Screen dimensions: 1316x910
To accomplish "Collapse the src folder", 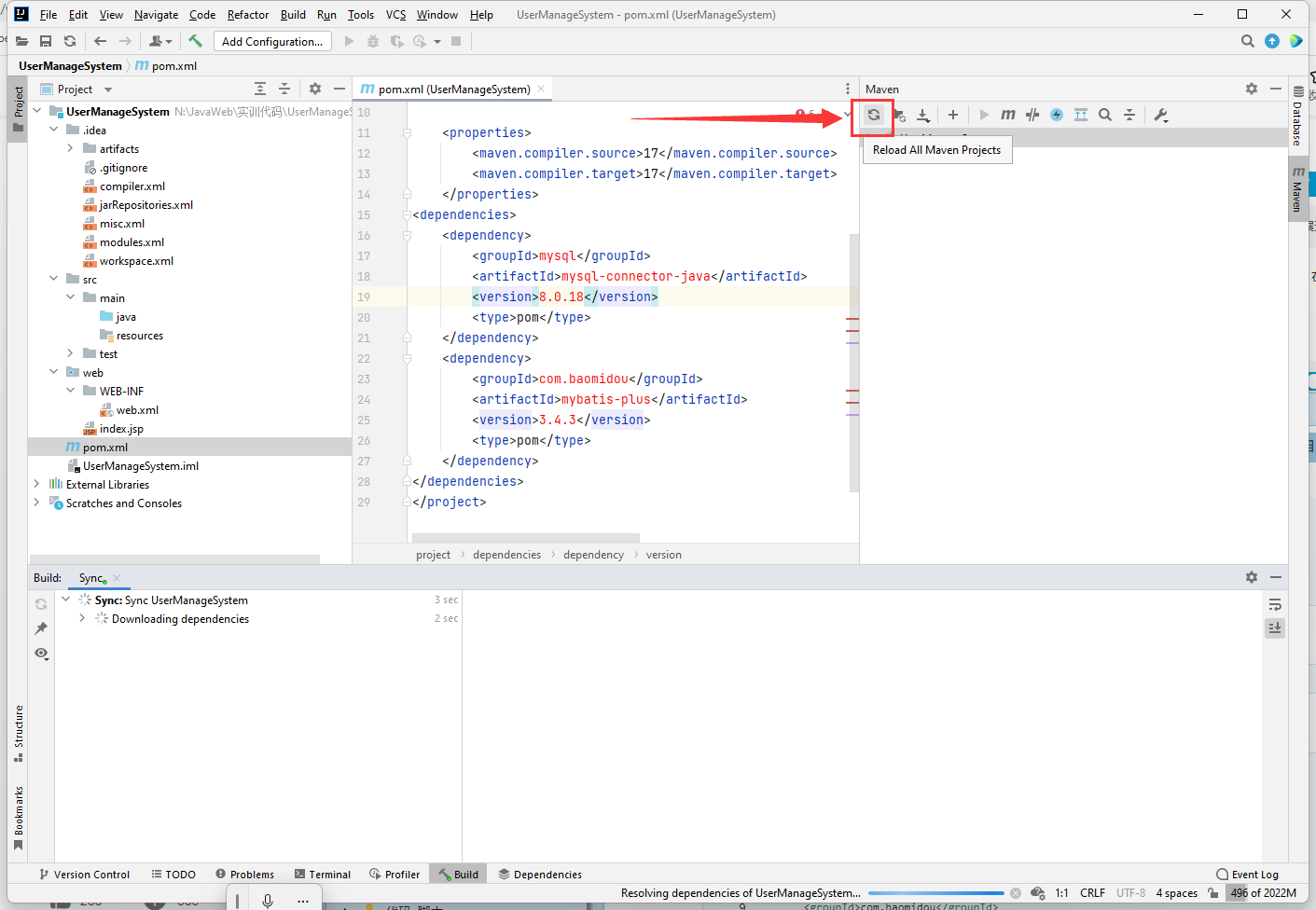I will [x=54, y=279].
